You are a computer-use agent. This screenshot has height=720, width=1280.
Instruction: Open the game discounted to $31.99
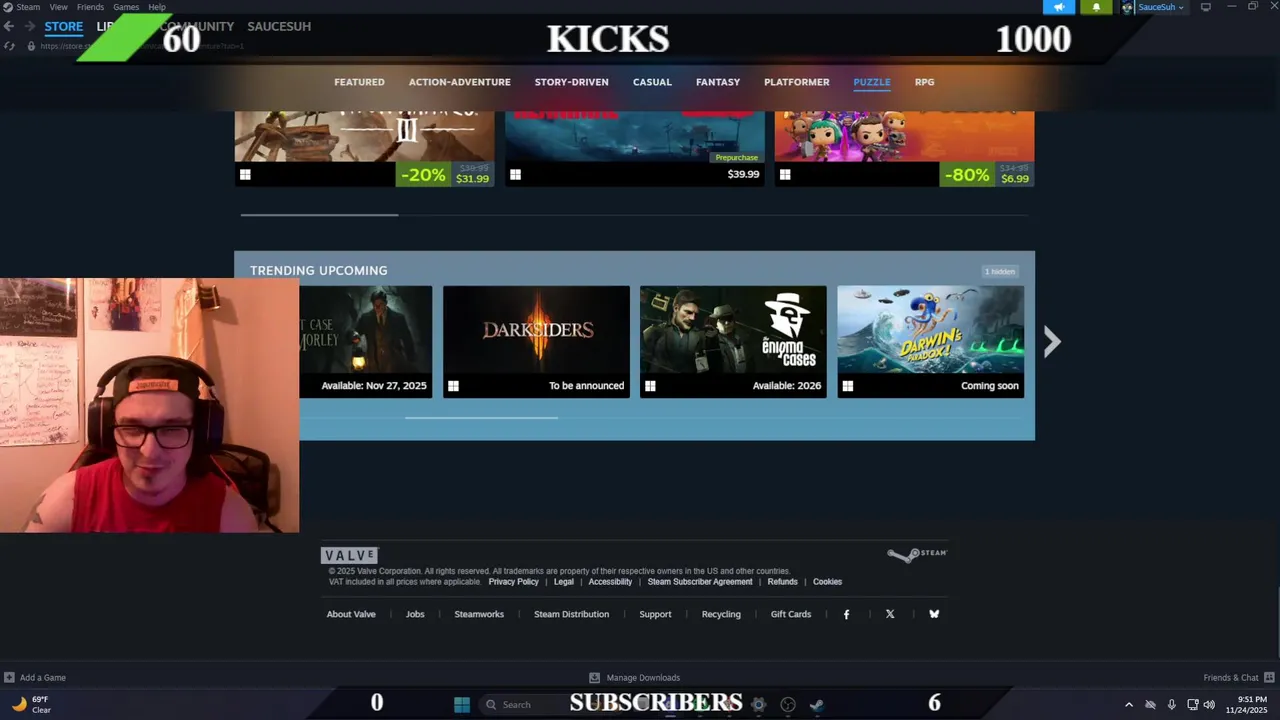click(364, 149)
